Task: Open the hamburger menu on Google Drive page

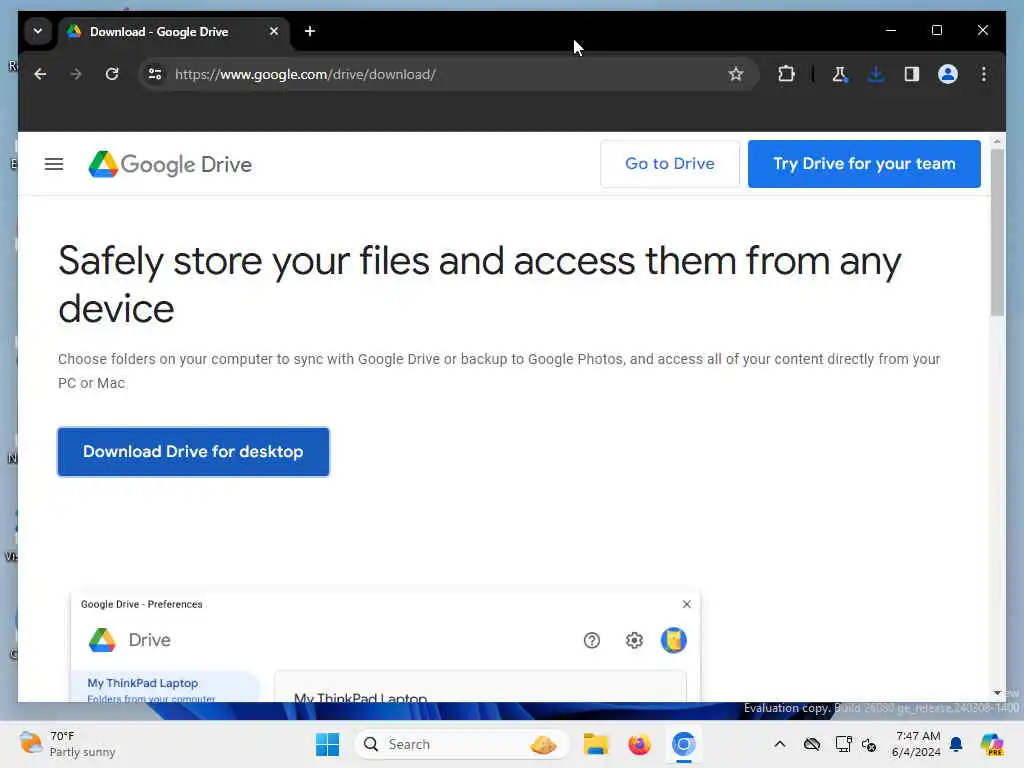Action: tap(54, 164)
